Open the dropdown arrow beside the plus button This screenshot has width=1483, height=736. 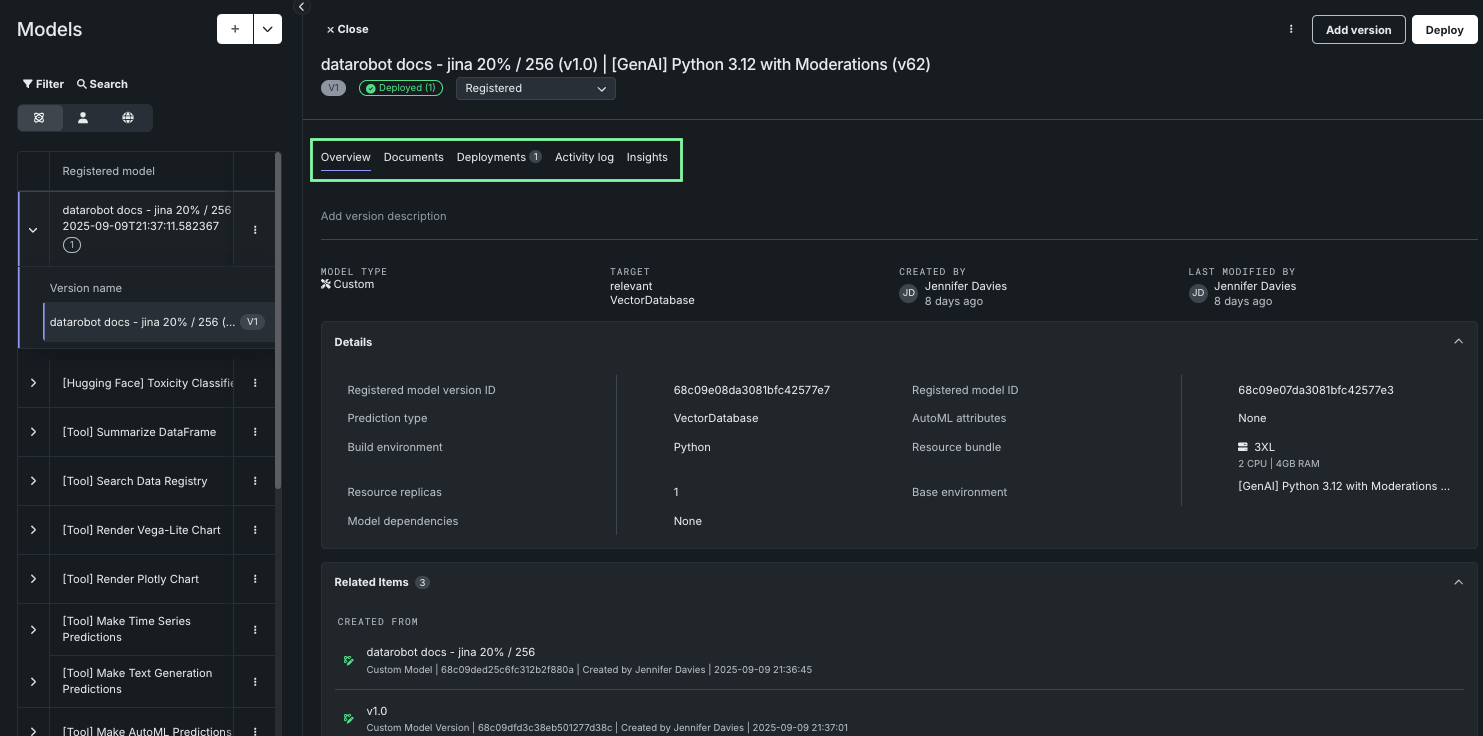(x=268, y=29)
